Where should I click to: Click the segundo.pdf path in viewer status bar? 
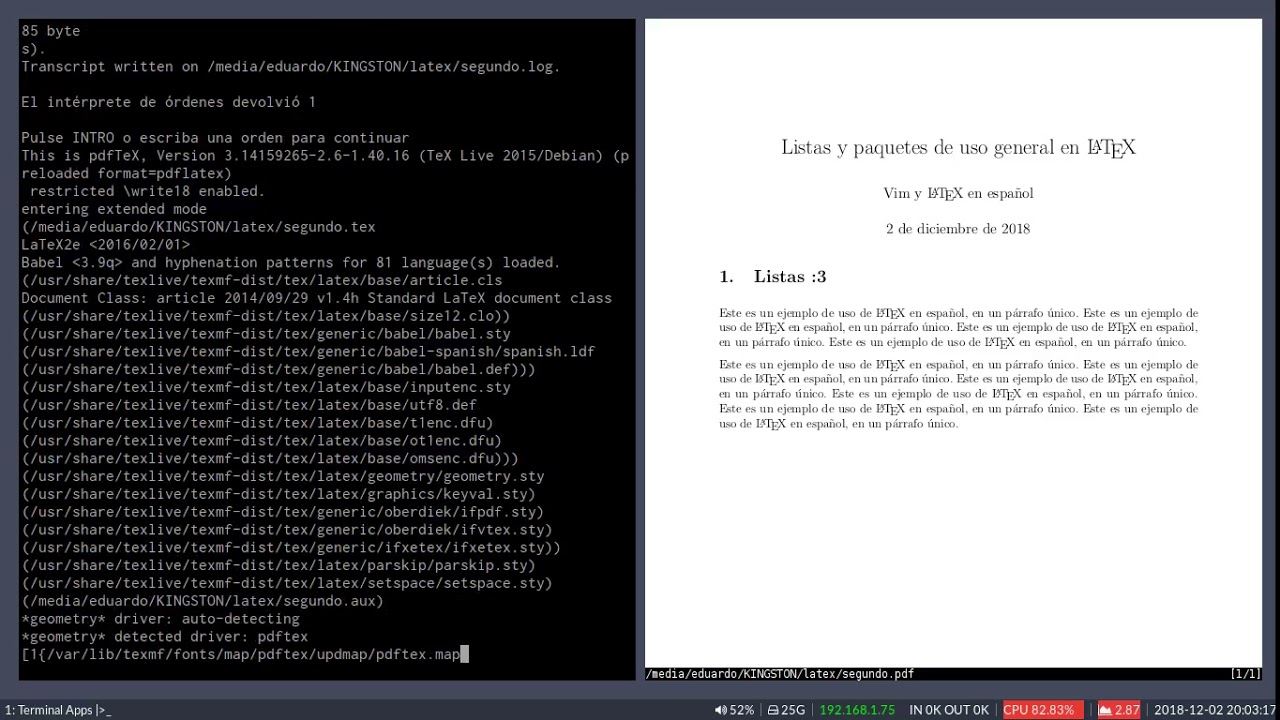781,674
